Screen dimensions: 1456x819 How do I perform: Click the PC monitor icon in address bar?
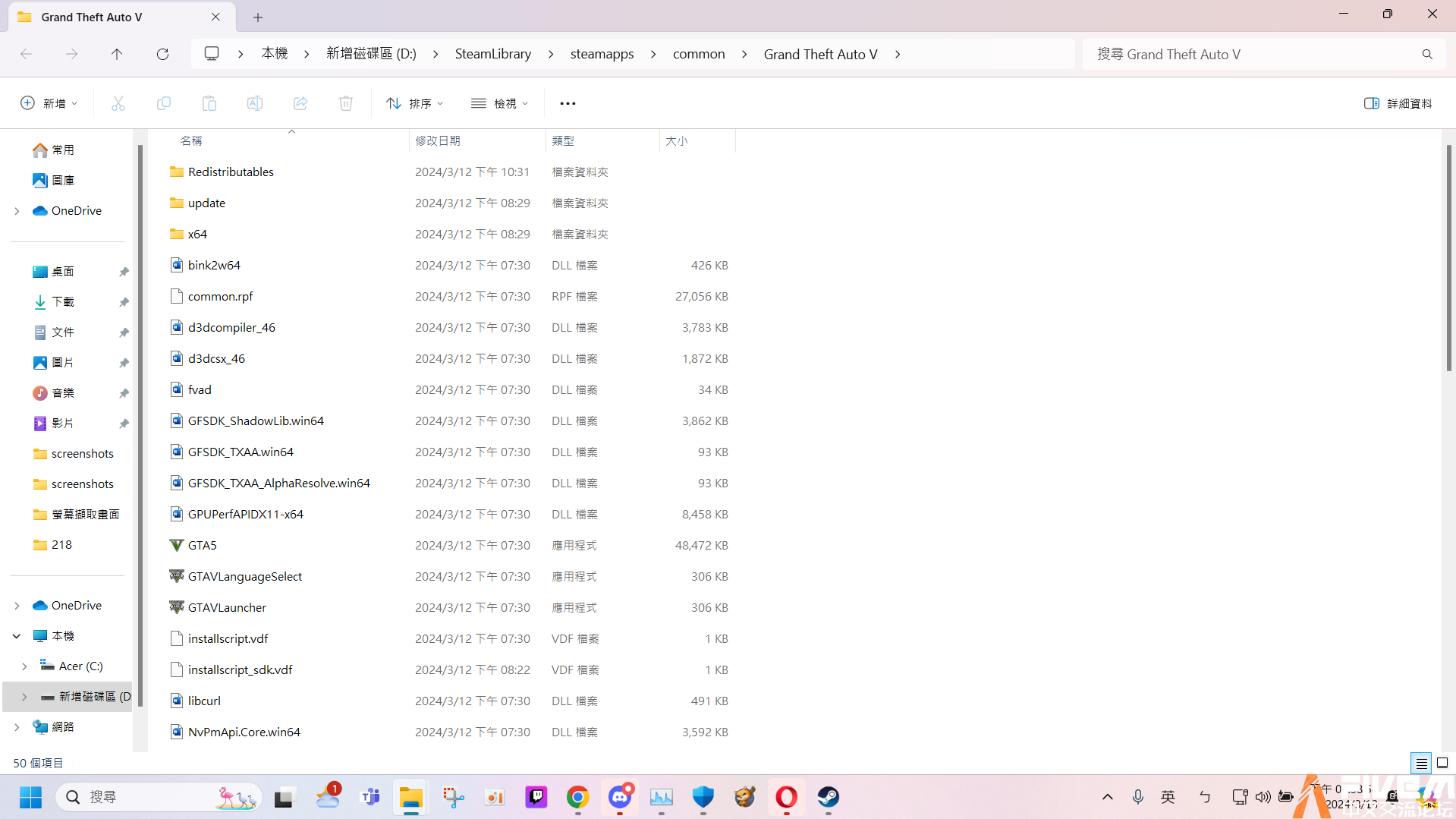coord(212,54)
